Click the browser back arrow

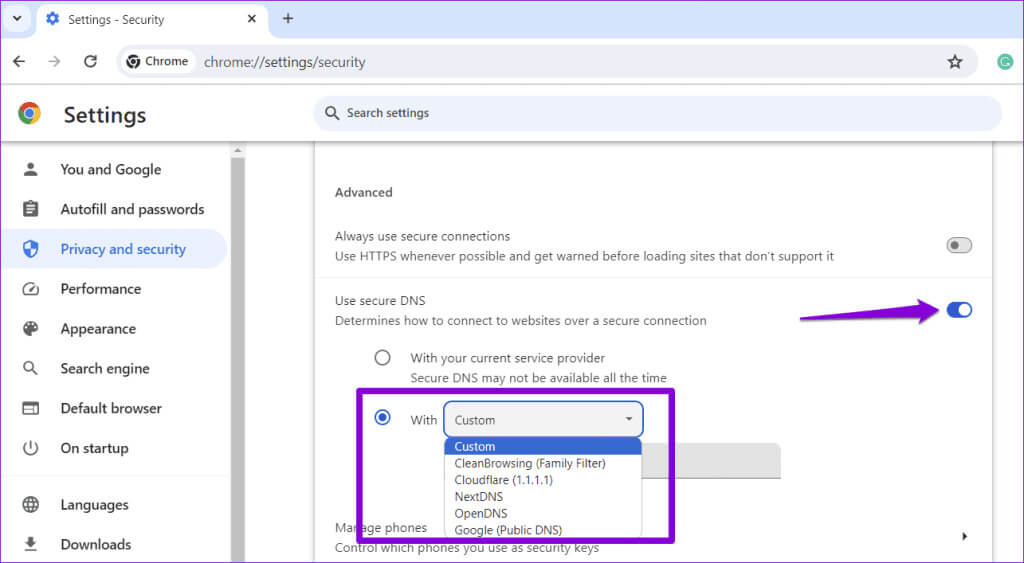point(19,62)
